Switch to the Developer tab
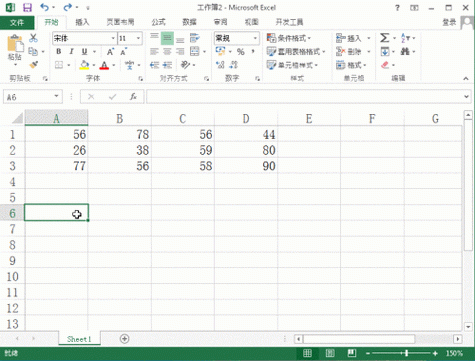475x361 pixels. (289, 22)
